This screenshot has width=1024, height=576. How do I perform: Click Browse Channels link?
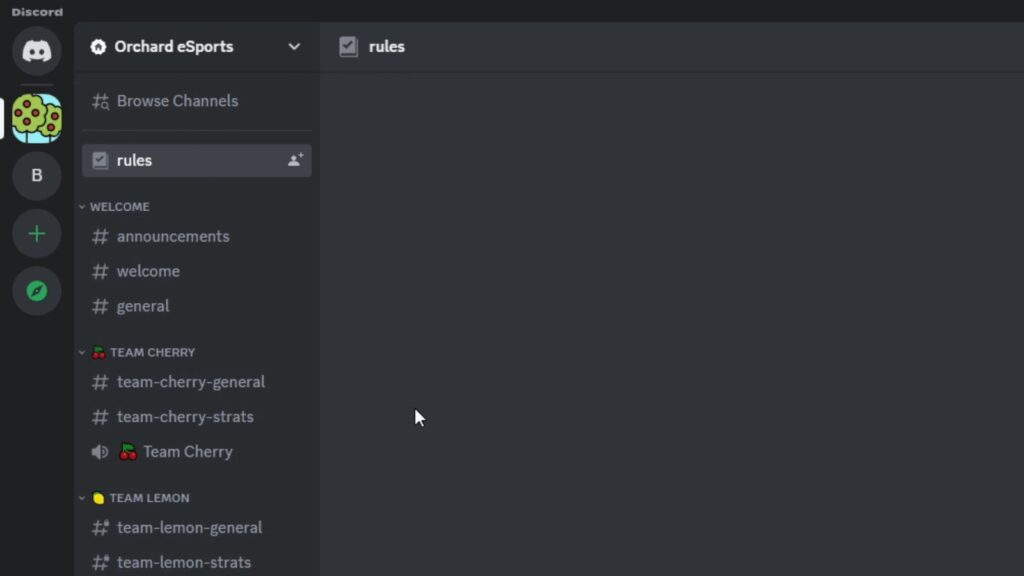click(177, 101)
